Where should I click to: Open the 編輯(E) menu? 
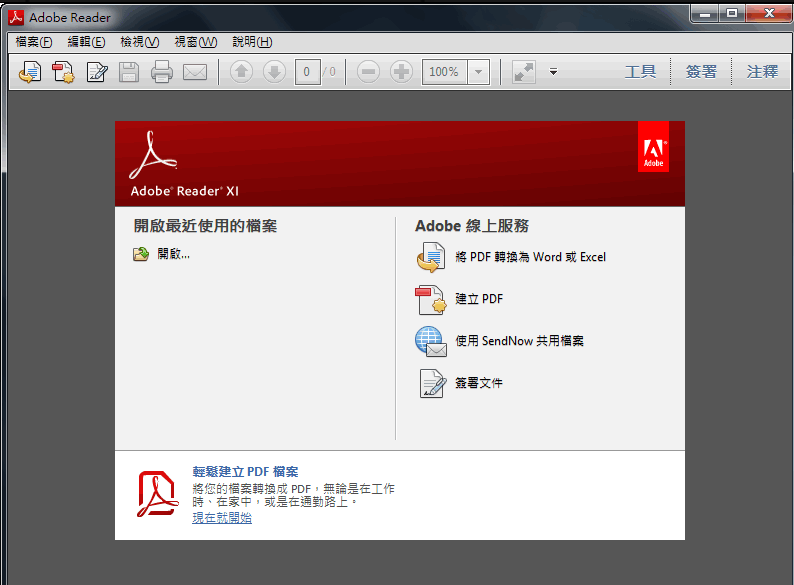point(87,42)
